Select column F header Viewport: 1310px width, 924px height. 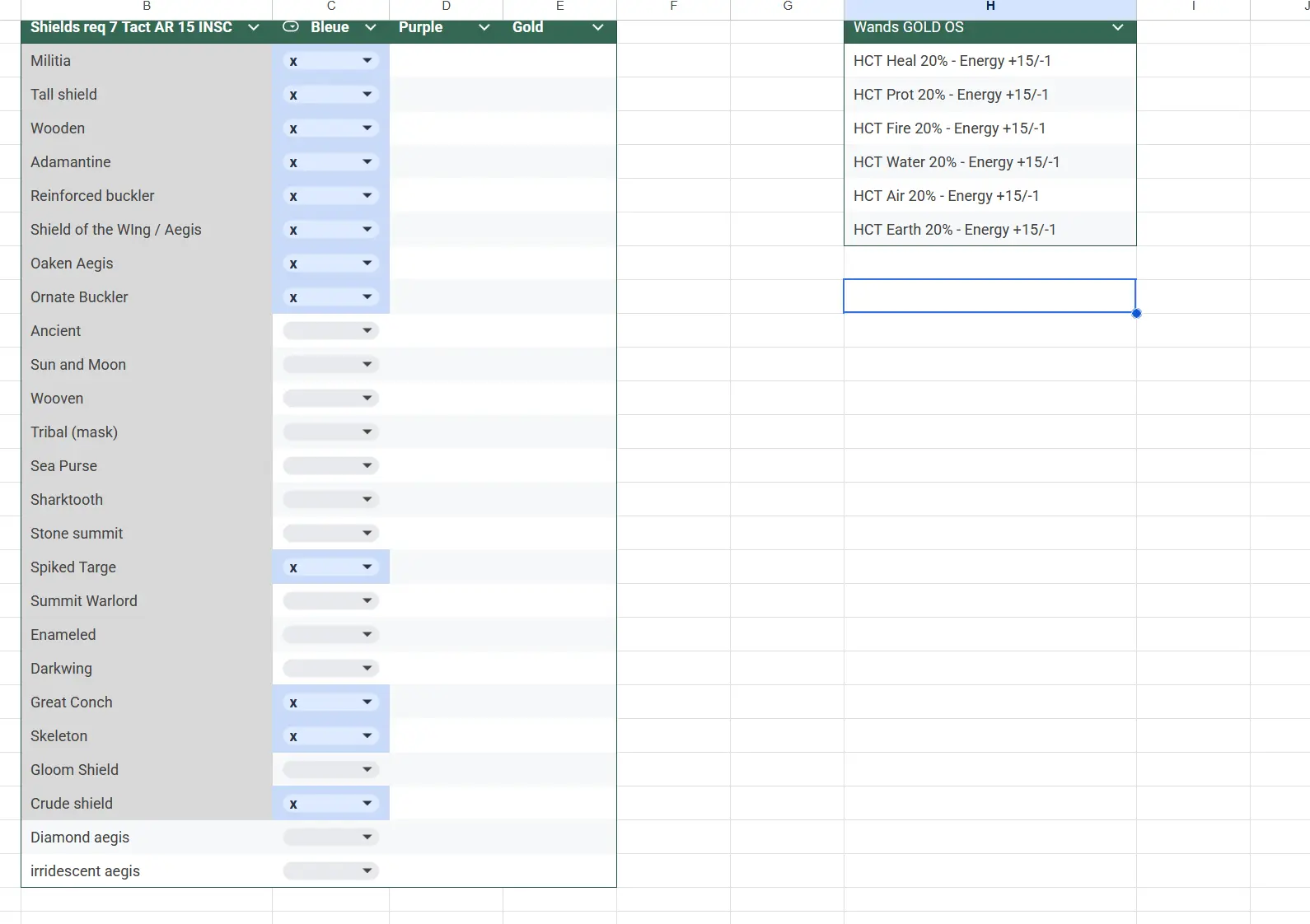tap(673, 7)
